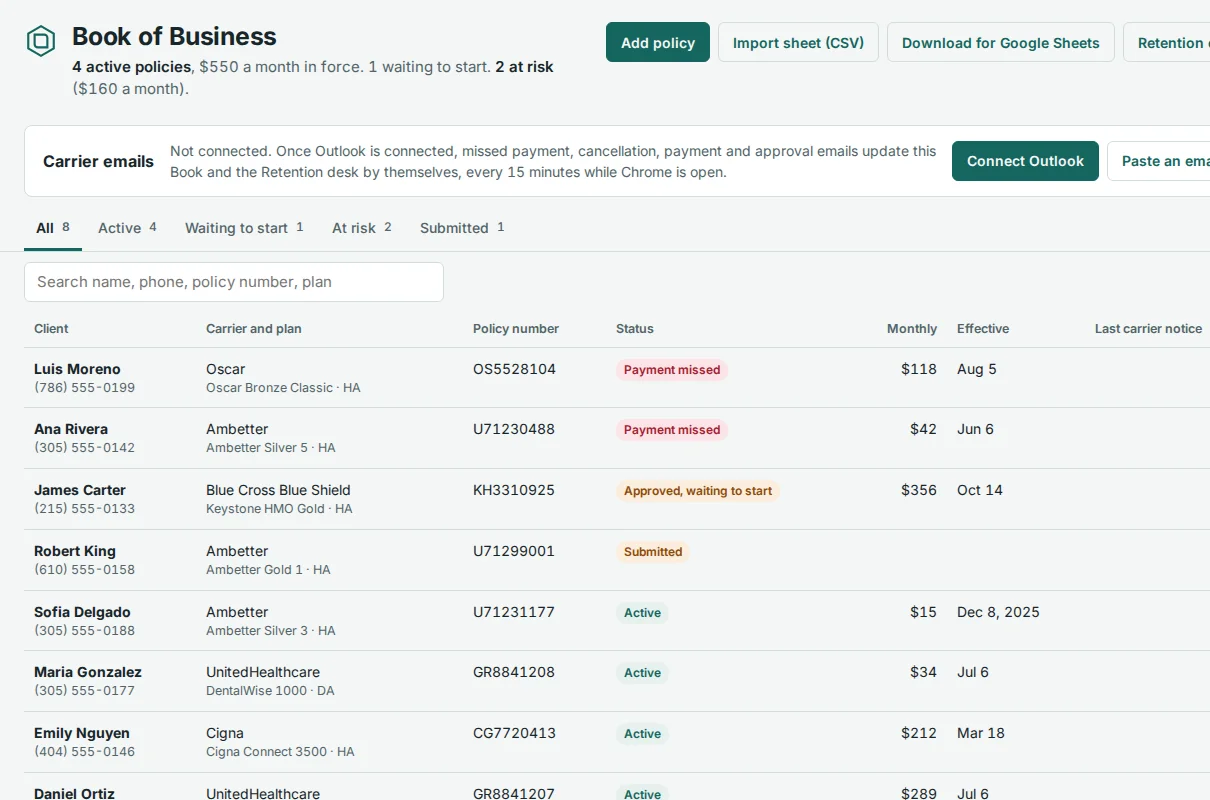
Task: Click Sofia Delgado's Active status badge
Action: point(642,613)
